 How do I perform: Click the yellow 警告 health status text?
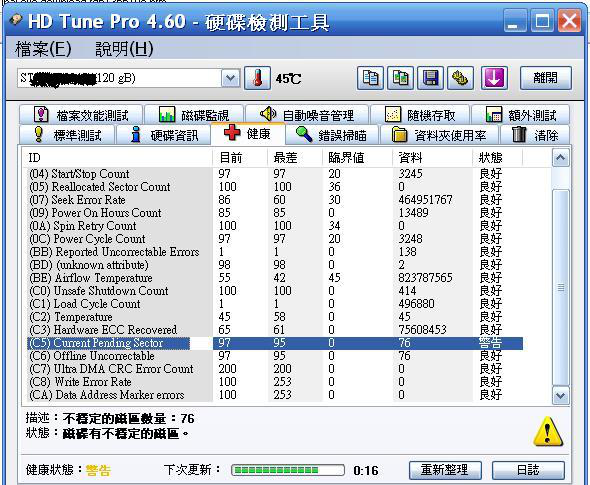coord(98,470)
